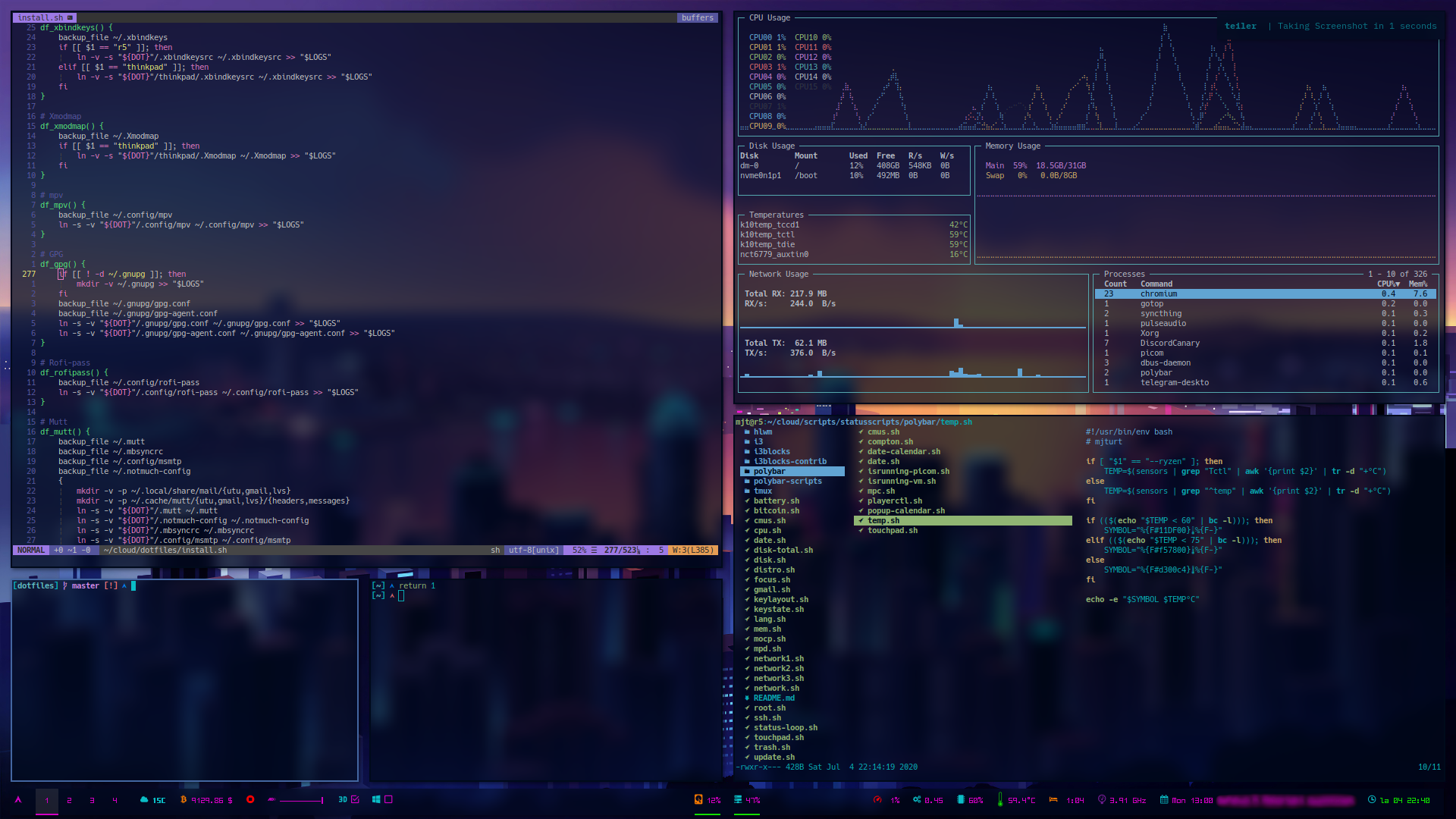The image size is (1456, 819).
Task: Toggle the empty Windows VM checkbox
Action: click(x=389, y=800)
